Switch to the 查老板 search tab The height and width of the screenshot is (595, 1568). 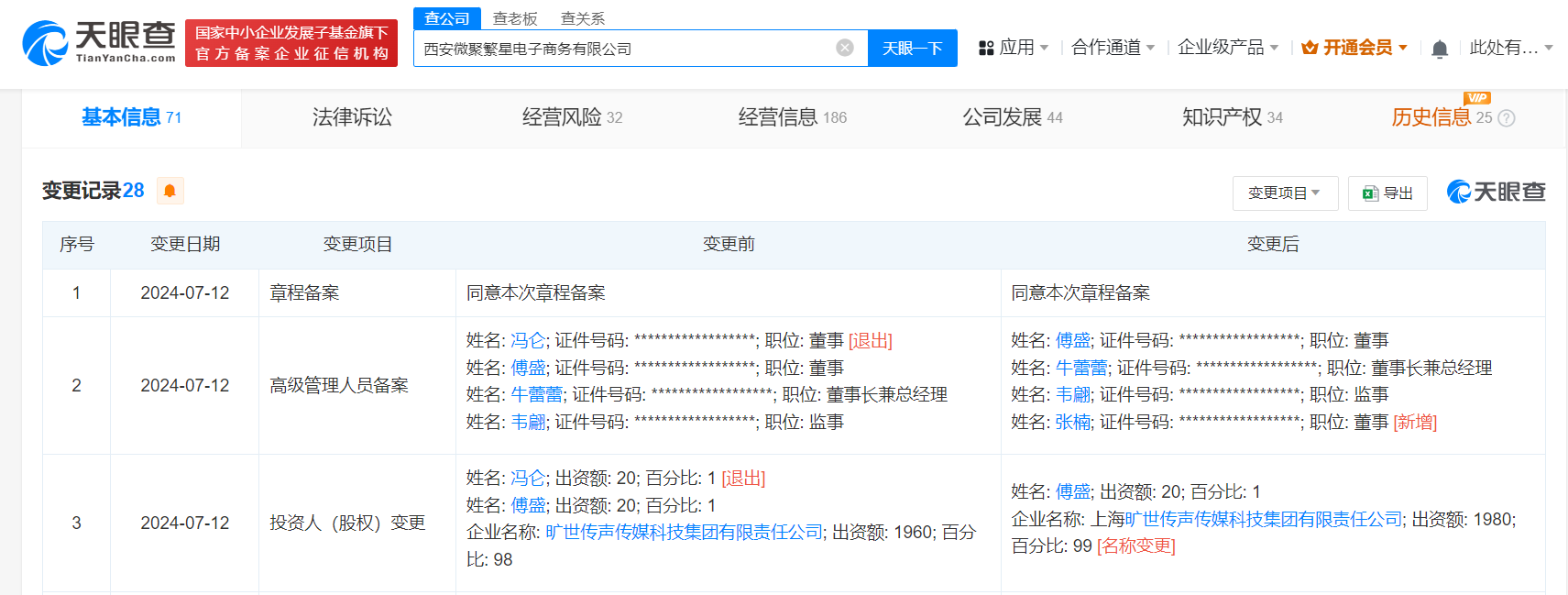click(515, 18)
